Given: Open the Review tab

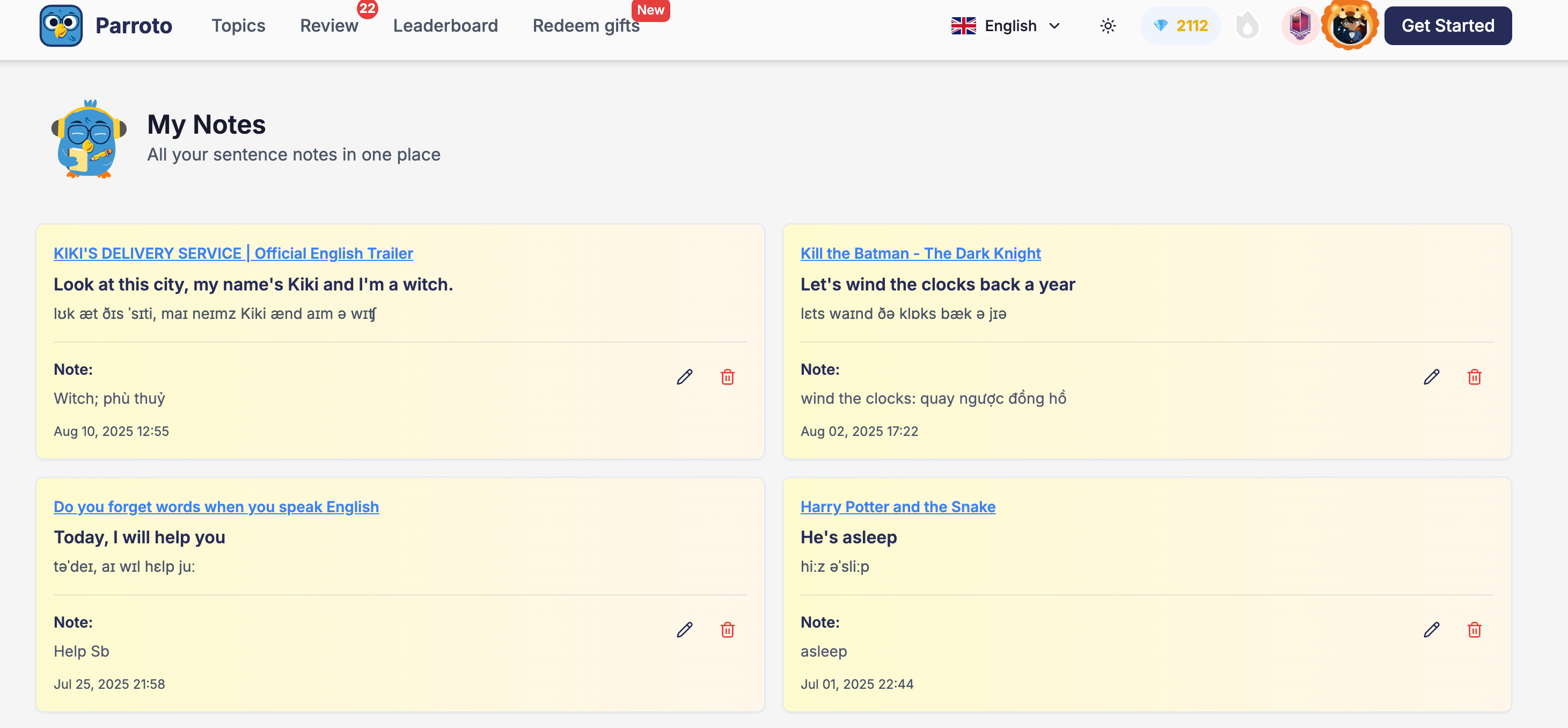Looking at the screenshot, I should pyautogui.click(x=329, y=26).
